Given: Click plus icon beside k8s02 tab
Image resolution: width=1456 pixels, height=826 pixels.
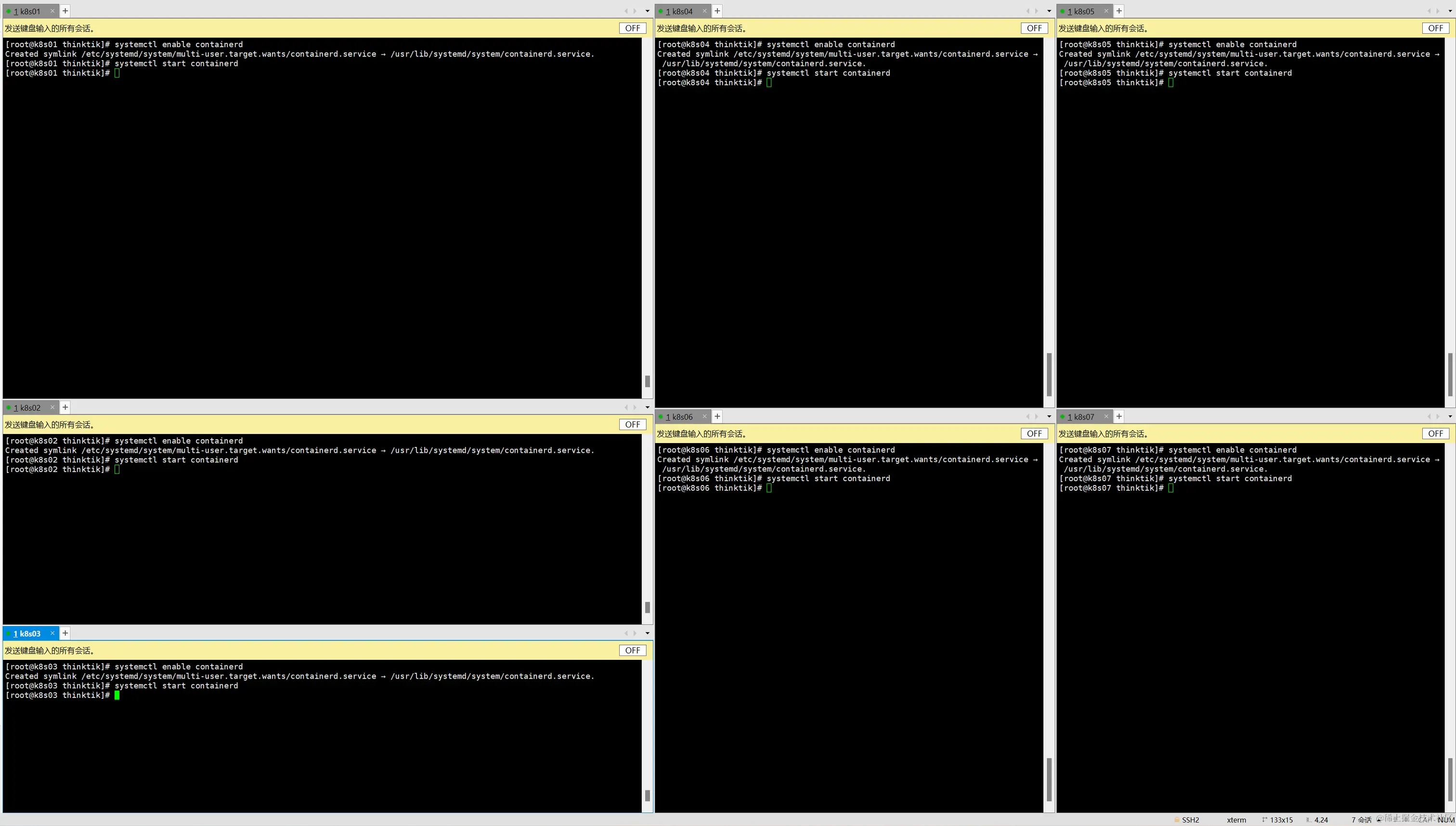Looking at the screenshot, I should tap(65, 407).
